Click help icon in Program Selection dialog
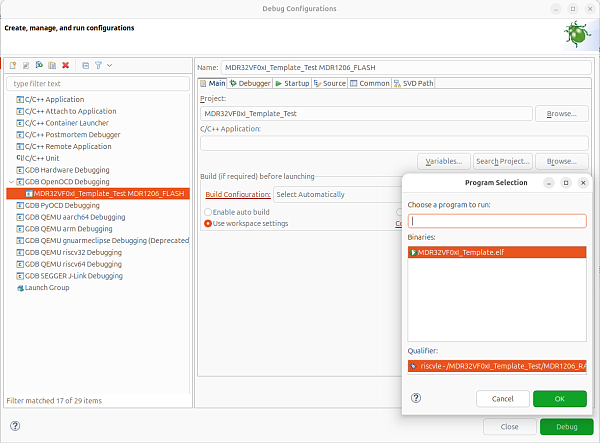 pos(416,398)
